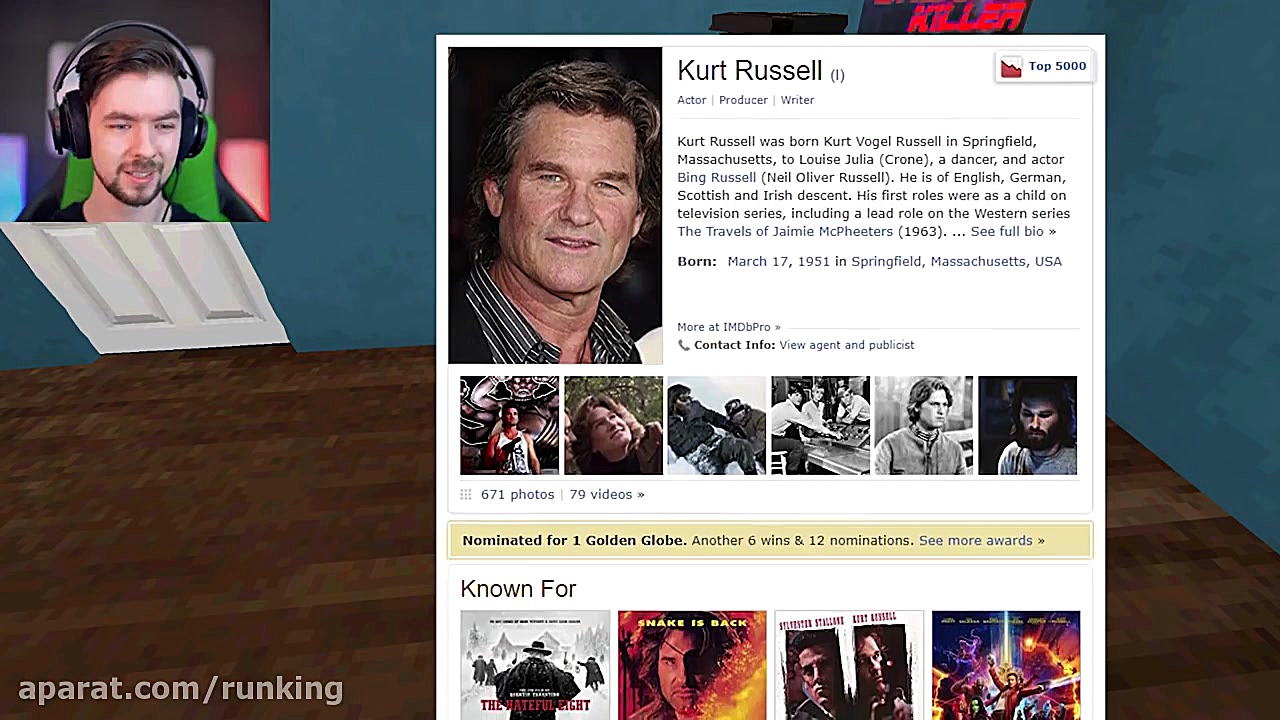Click More at IMDbPro link
Screen dimensions: 1280x720
point(729,327)
